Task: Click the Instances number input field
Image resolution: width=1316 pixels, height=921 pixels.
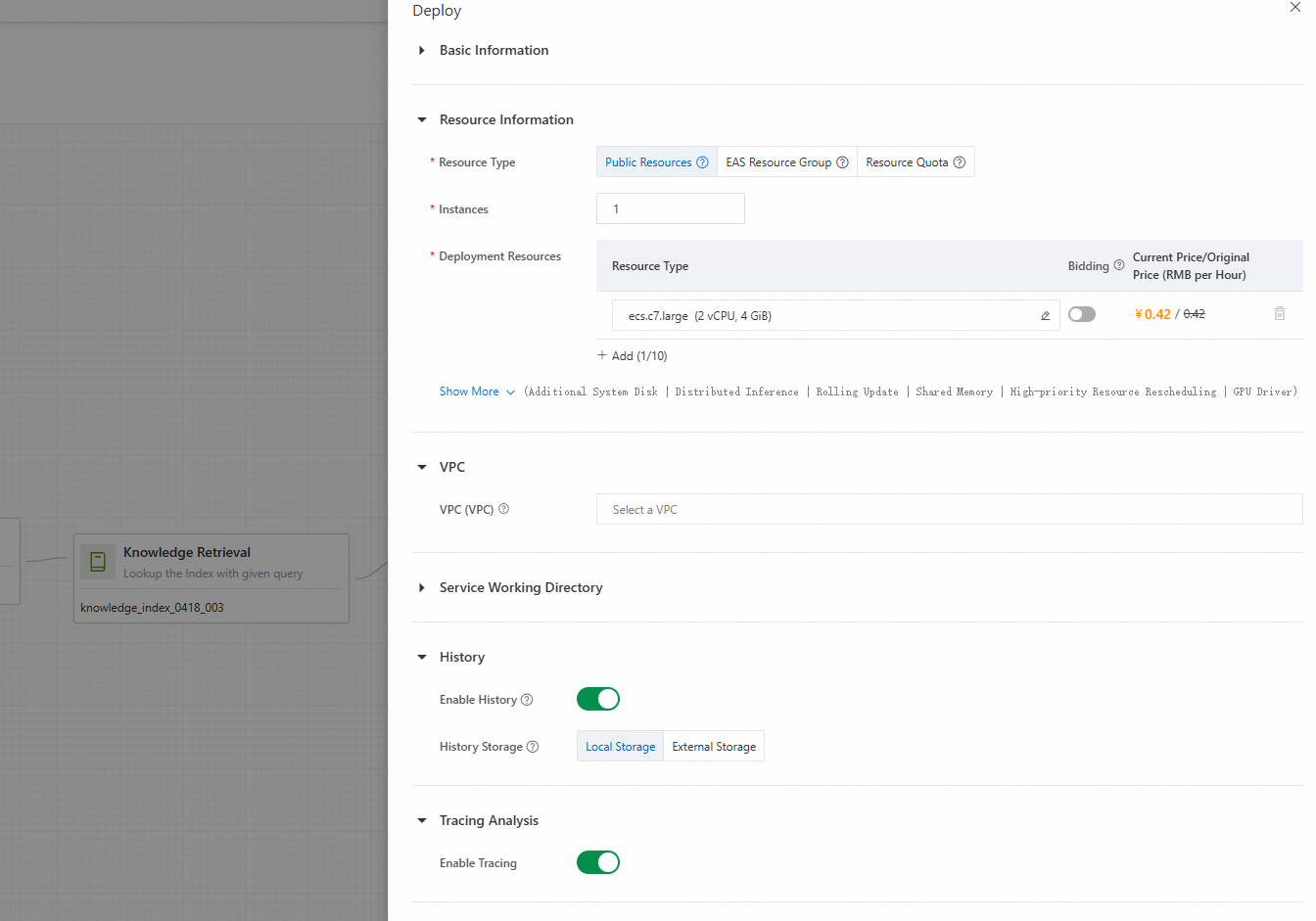Action: [670, 208]
